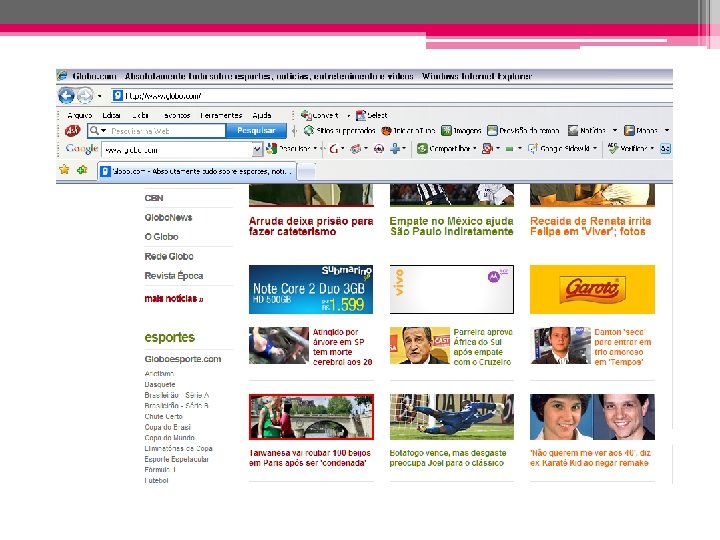Click the Mapas toolbar icon
The height and width of the screenshot is (540, 720).
point(629,131)
